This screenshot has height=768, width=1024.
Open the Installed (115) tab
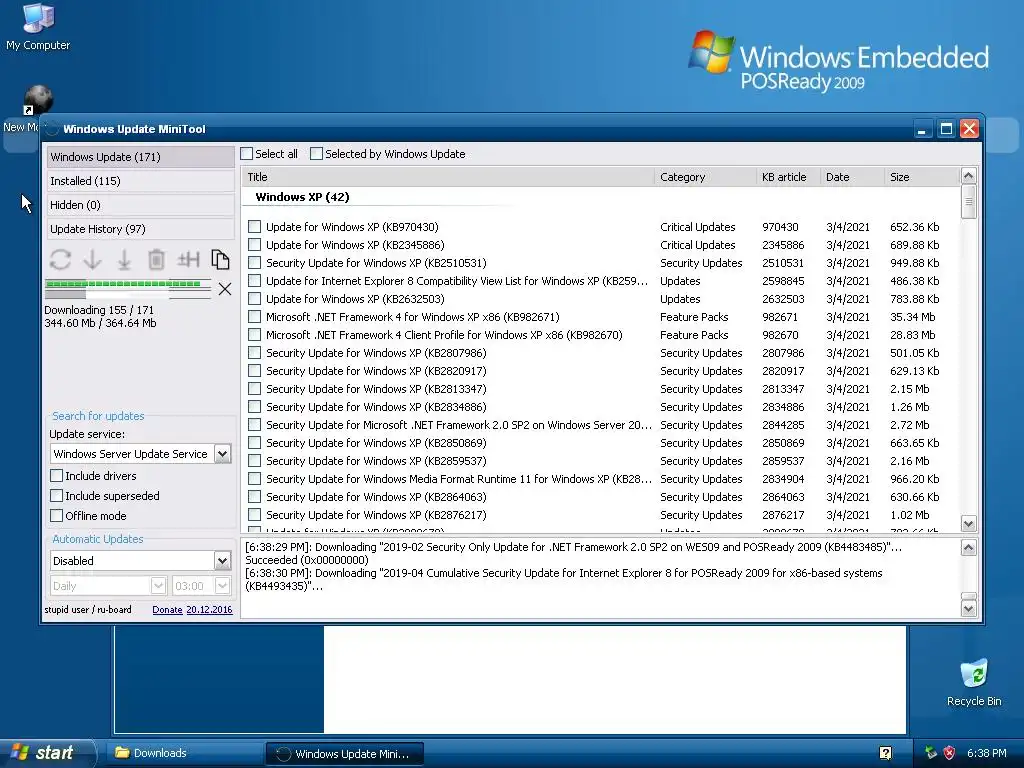pyautogui.click(x=140, y=181)
